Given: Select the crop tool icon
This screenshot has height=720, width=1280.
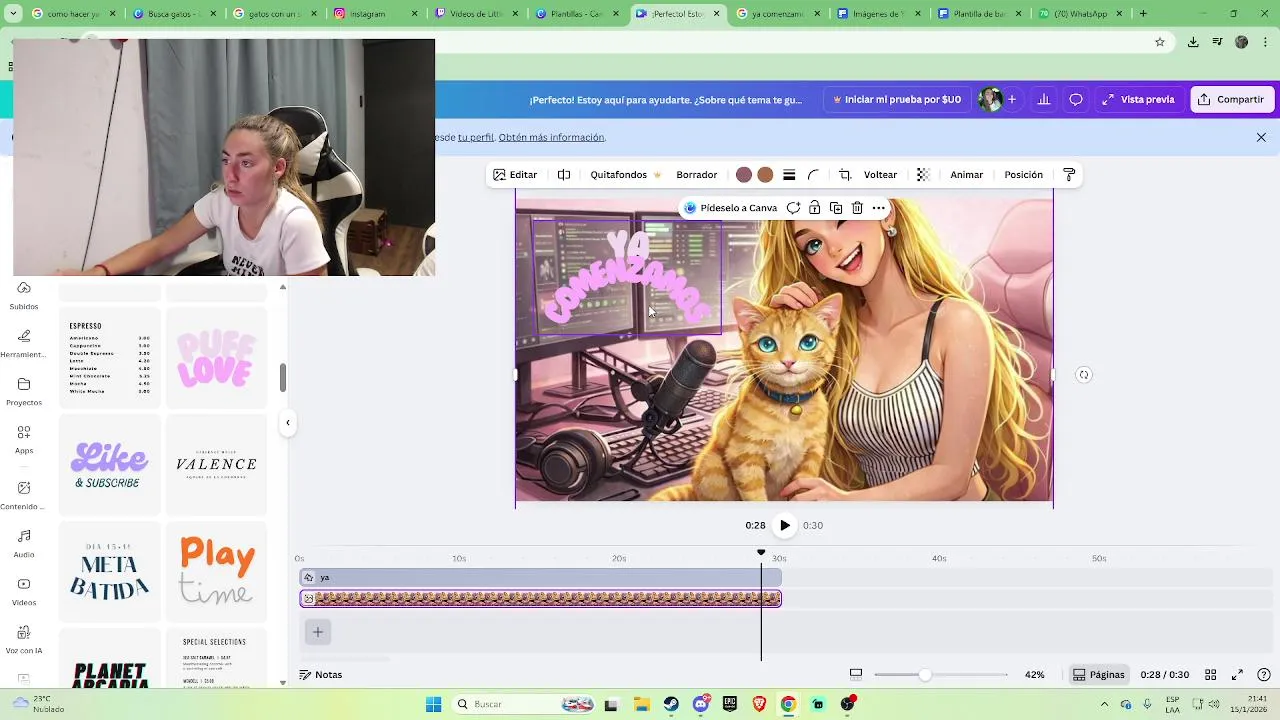Looking at the screenshot, I should click(x=845, y=175).
